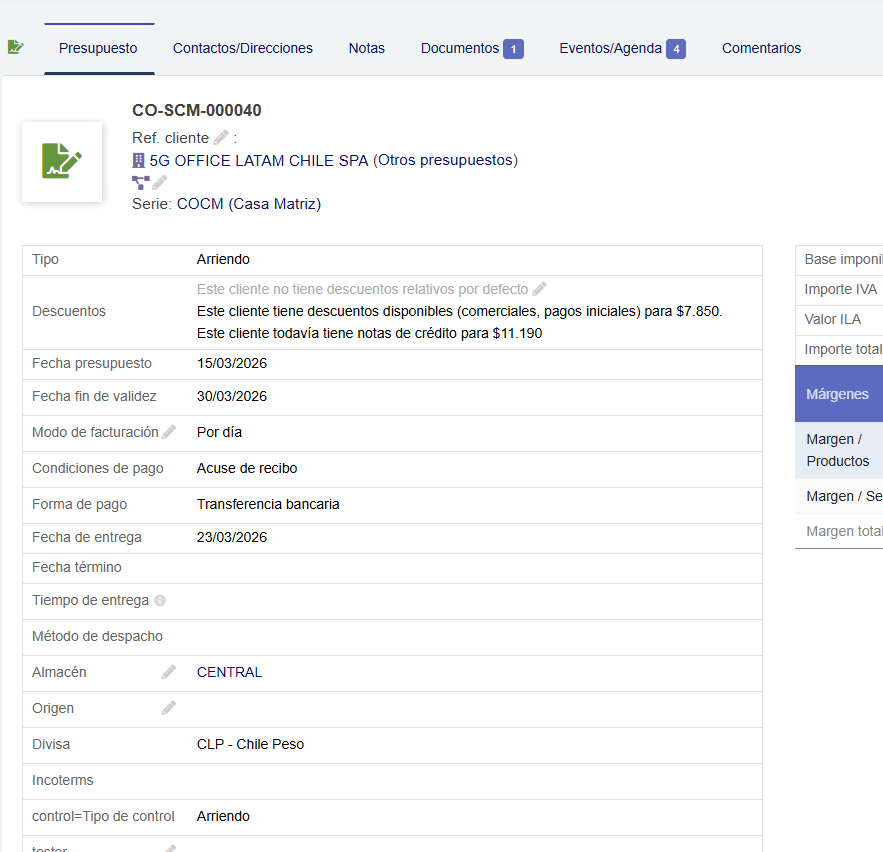Edit the Origen field pencil icon

169,708
